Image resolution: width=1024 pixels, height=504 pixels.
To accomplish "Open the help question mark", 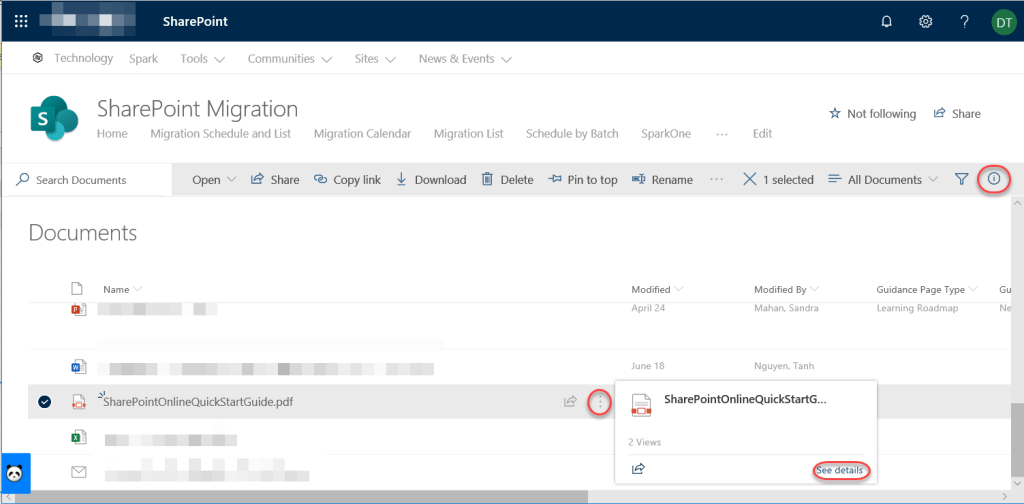I will point(965,22).
